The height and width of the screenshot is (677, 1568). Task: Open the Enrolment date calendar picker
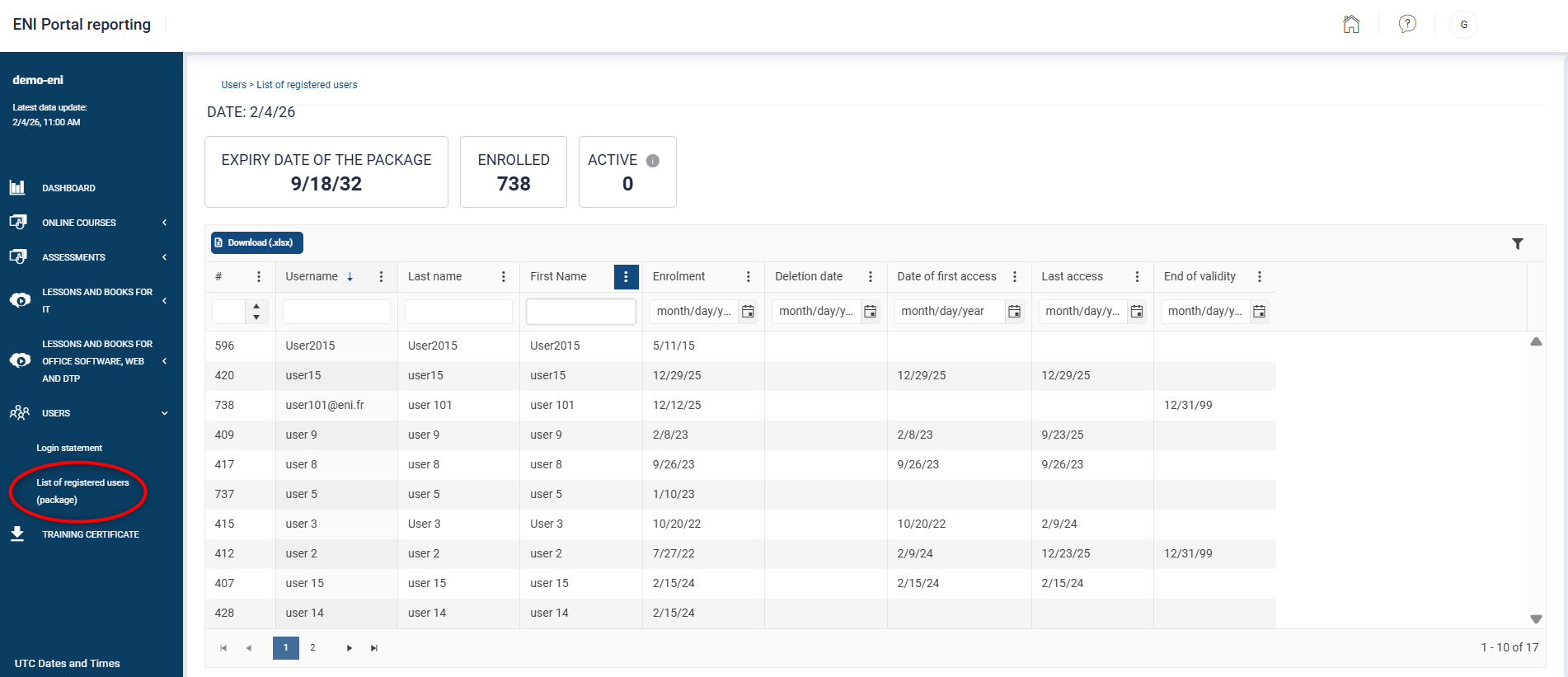748,311
